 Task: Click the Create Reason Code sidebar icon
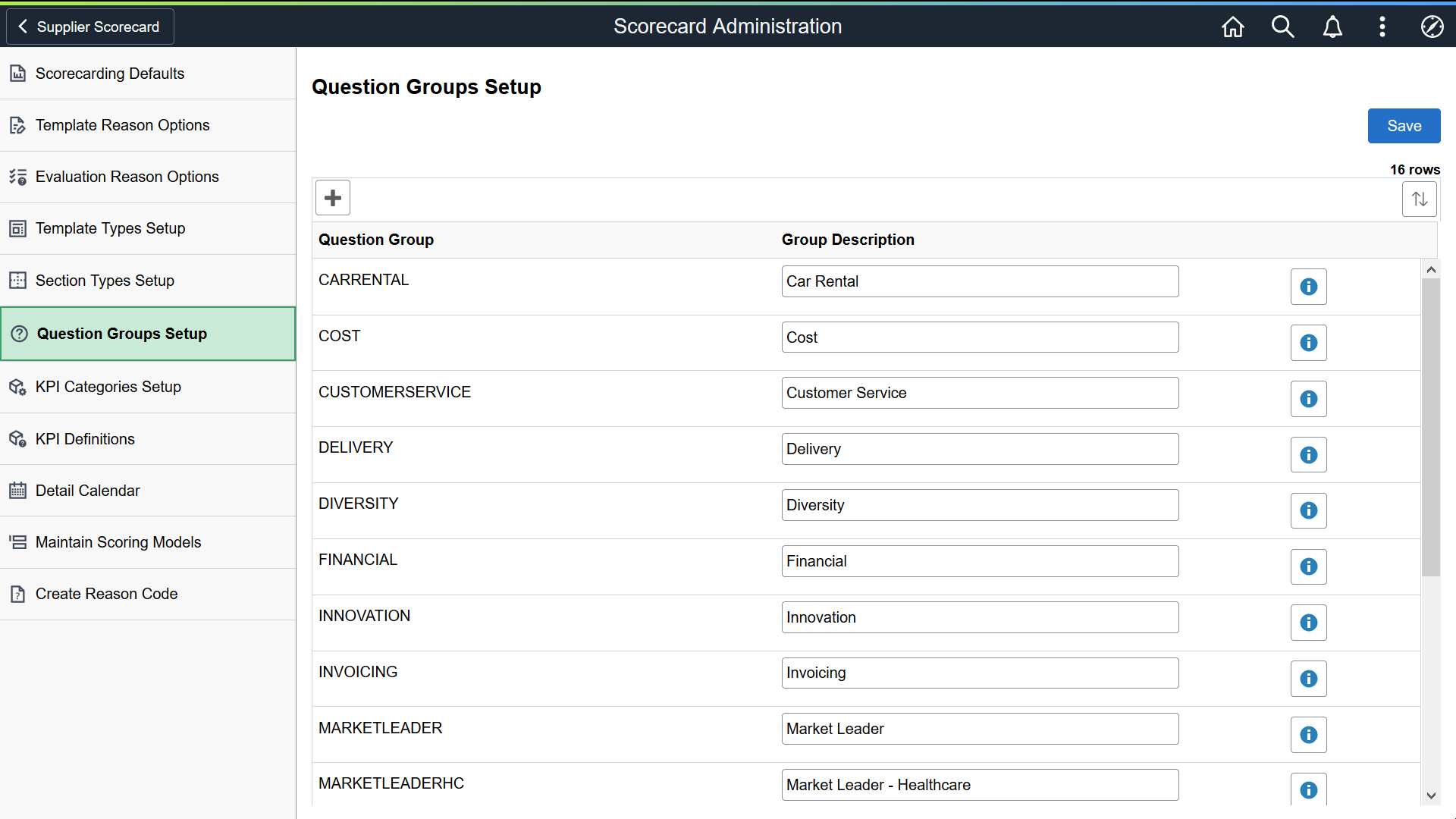[x=18, y=593]
